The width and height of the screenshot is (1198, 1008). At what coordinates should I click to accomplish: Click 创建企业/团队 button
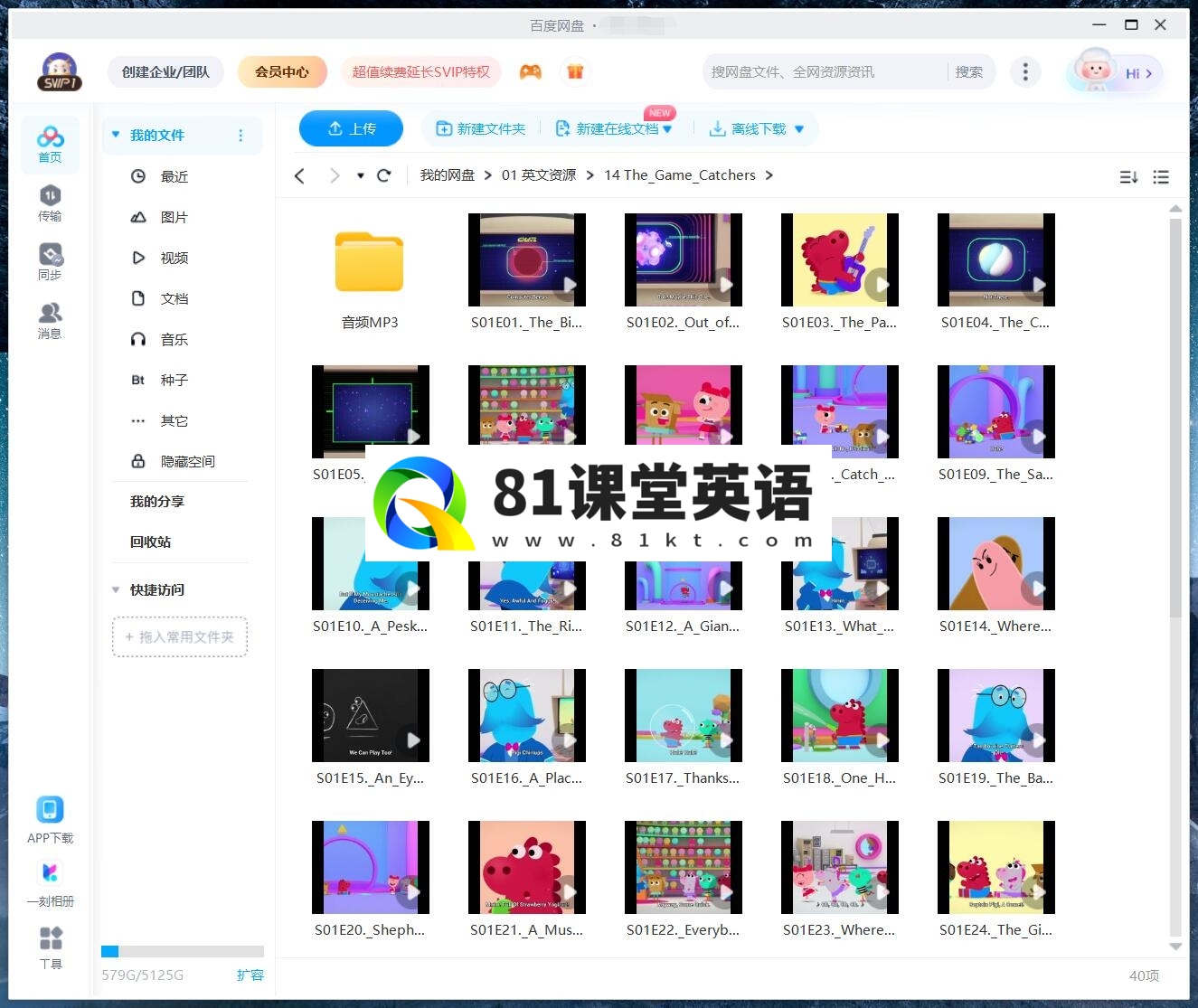165,71
